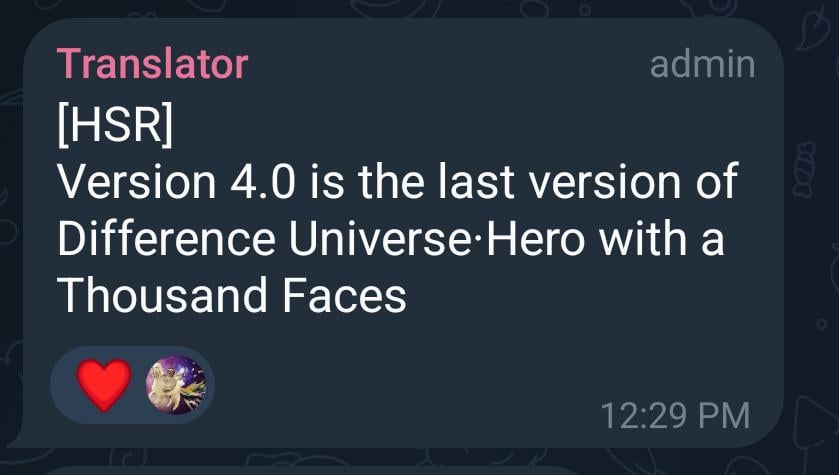Click the candy doodle on chat wallpaper
839x475 pixels.
pos(804,170)
